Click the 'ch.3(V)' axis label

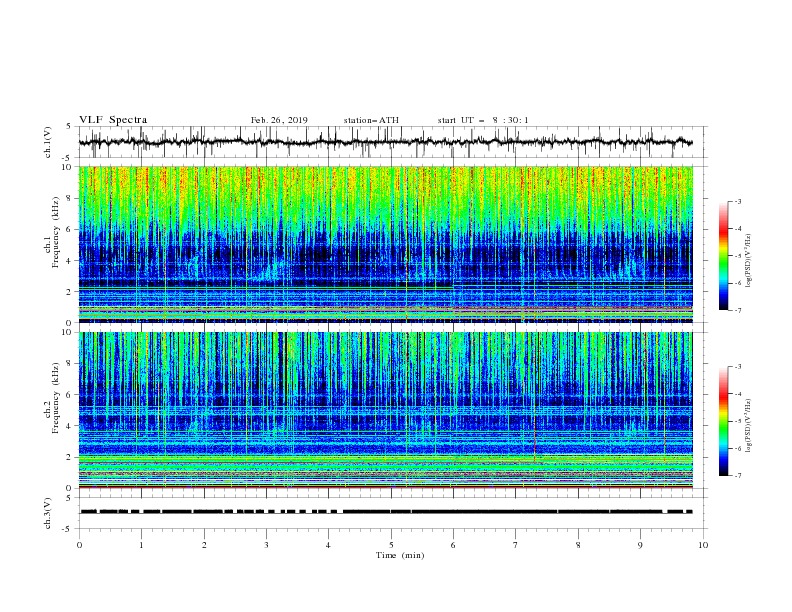tap(48, 513)
